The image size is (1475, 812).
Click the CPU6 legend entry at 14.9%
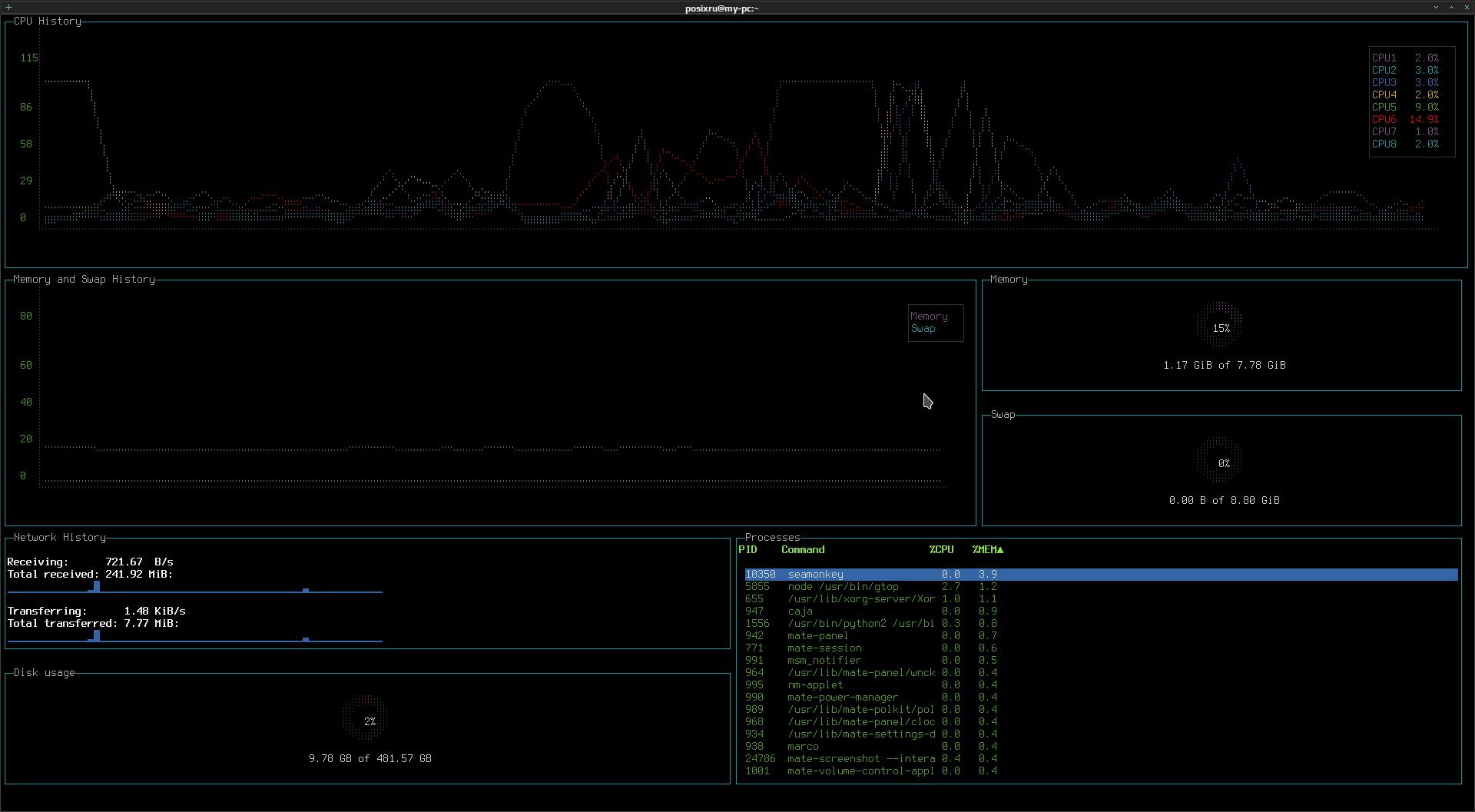point(1405,120)
